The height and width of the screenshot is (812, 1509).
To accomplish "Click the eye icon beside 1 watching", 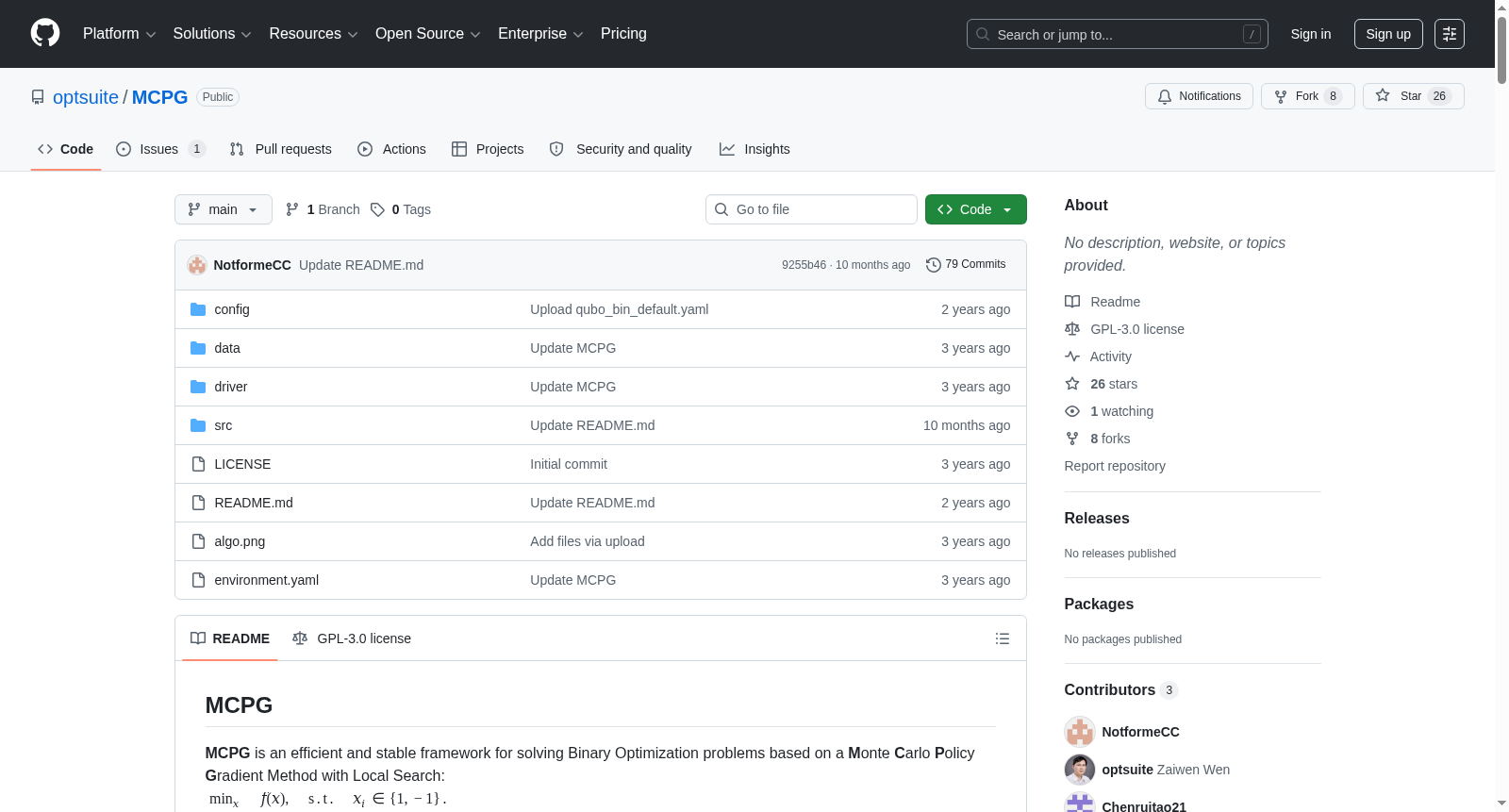I will point(1072,411).
